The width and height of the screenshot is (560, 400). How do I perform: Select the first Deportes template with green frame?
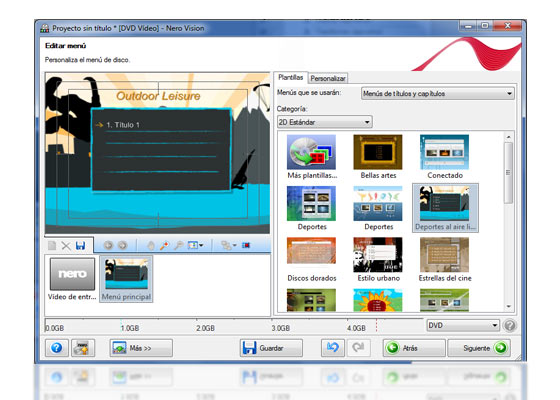point(311,203)
